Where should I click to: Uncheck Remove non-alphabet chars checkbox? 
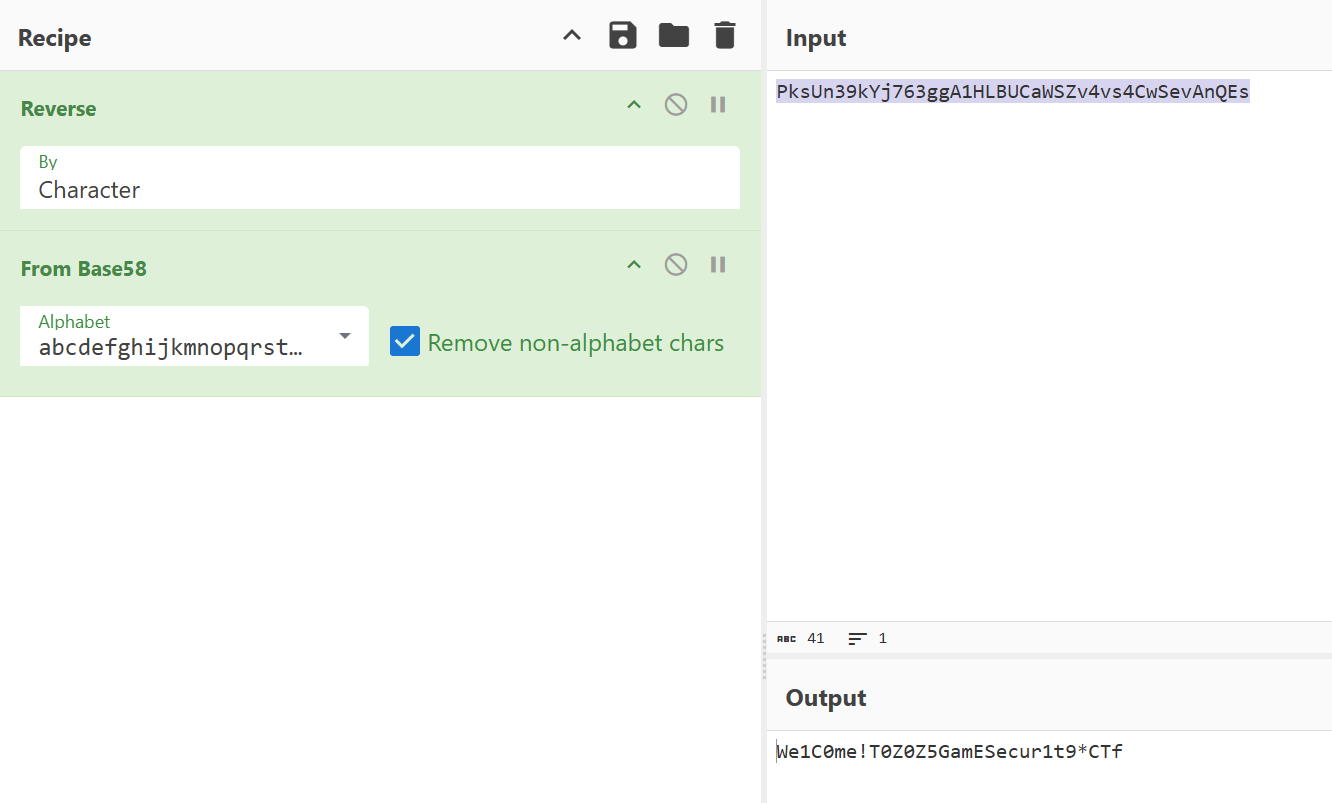click(x=405, y=342)
